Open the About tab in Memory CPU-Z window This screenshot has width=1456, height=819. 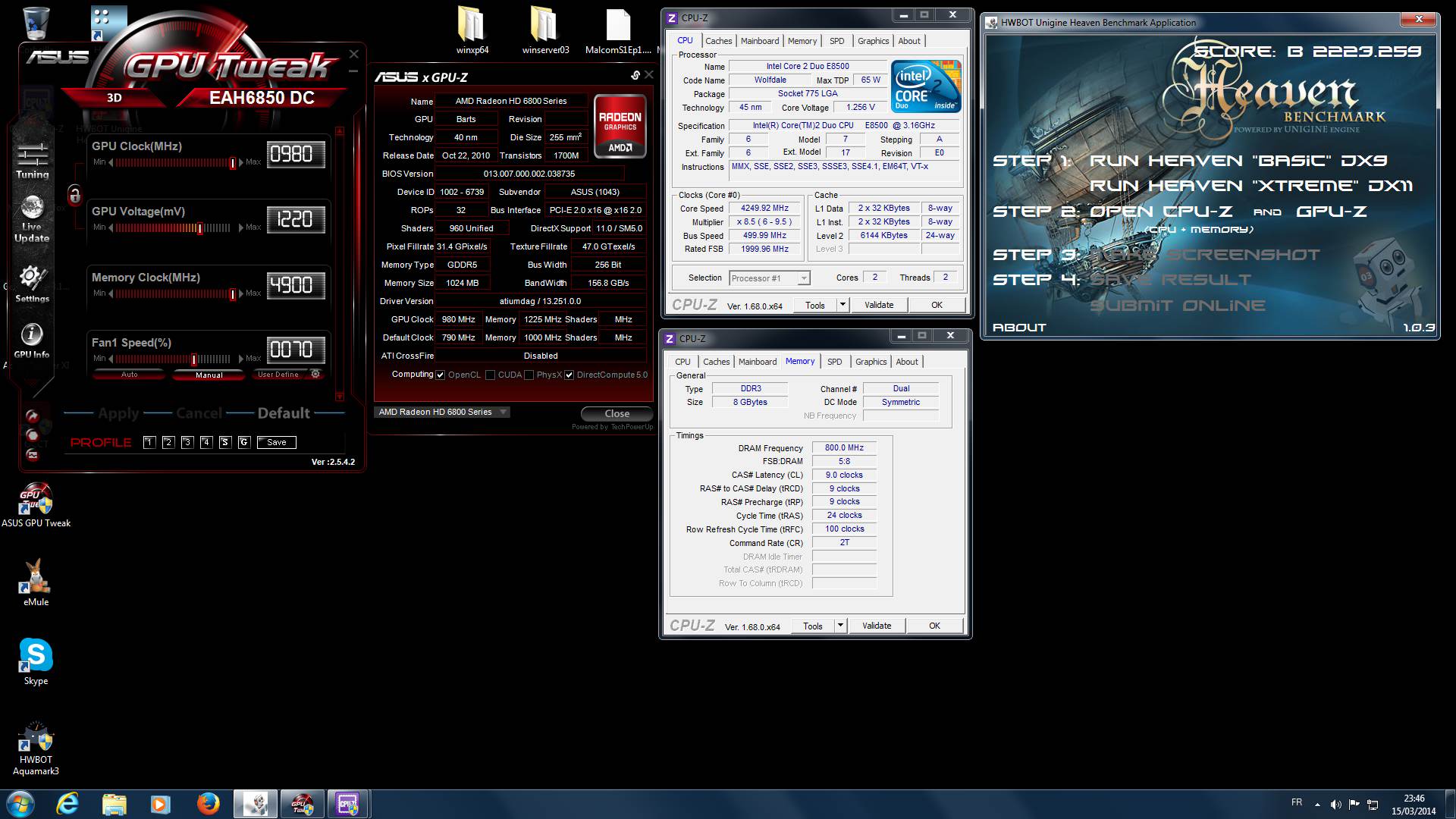906,362
